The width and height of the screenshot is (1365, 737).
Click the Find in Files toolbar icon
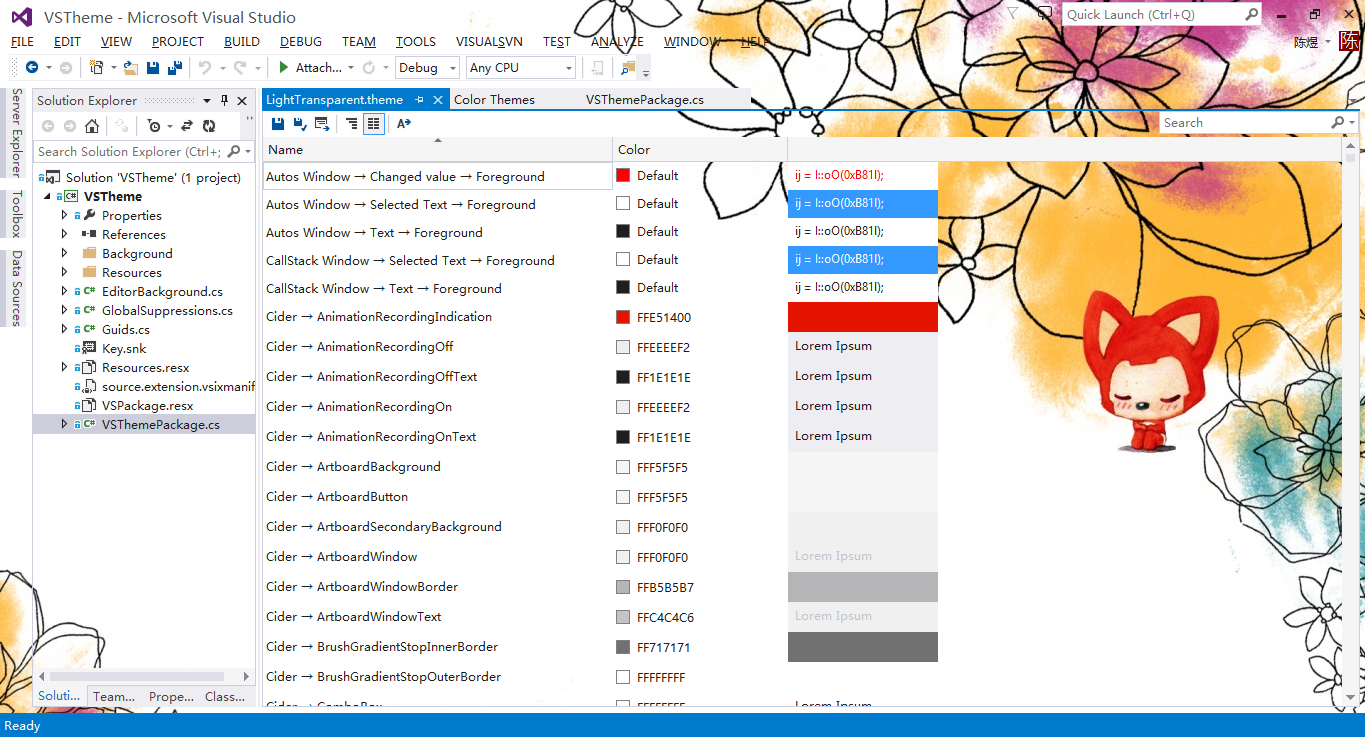pos(628,68)
